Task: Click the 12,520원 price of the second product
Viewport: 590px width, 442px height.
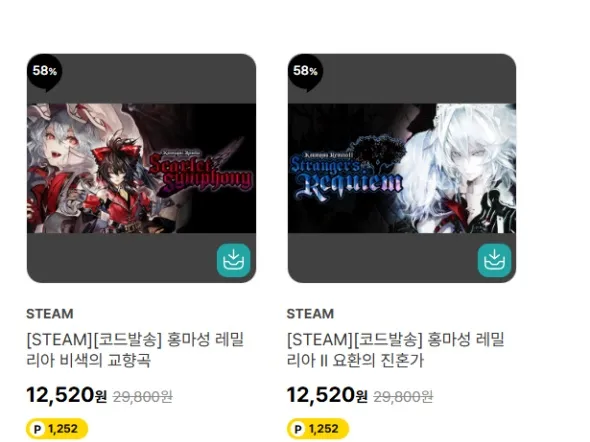Action: pos(327,395)
